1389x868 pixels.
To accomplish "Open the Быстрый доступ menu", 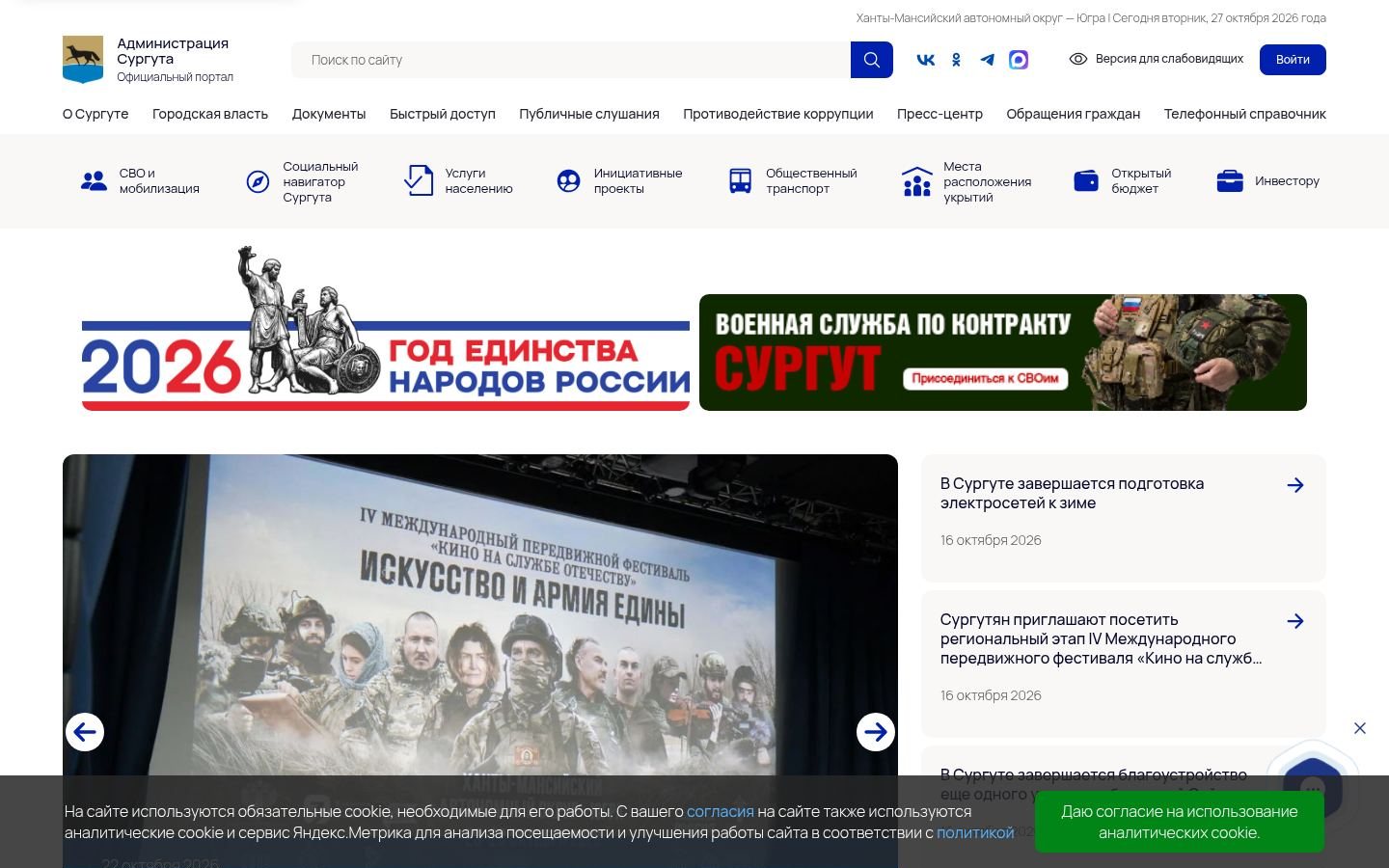I will point(443,114).
